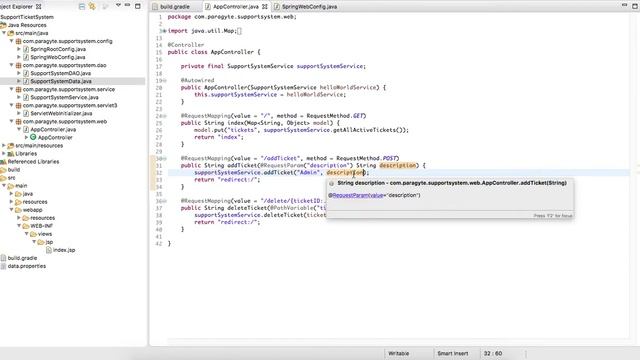The image size is (640, 360).
Task: Click dao package icon
Action: 18,65
